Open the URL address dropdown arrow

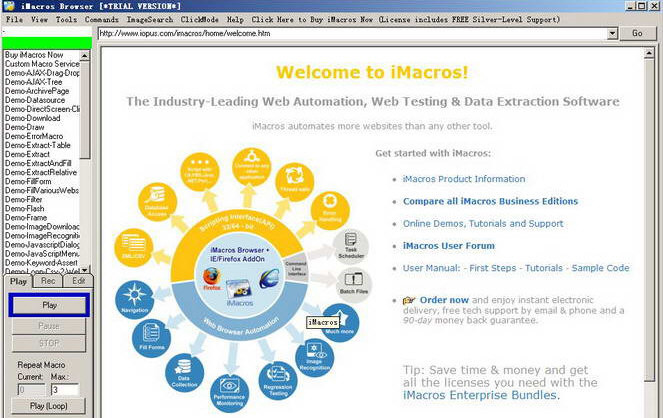612,33
